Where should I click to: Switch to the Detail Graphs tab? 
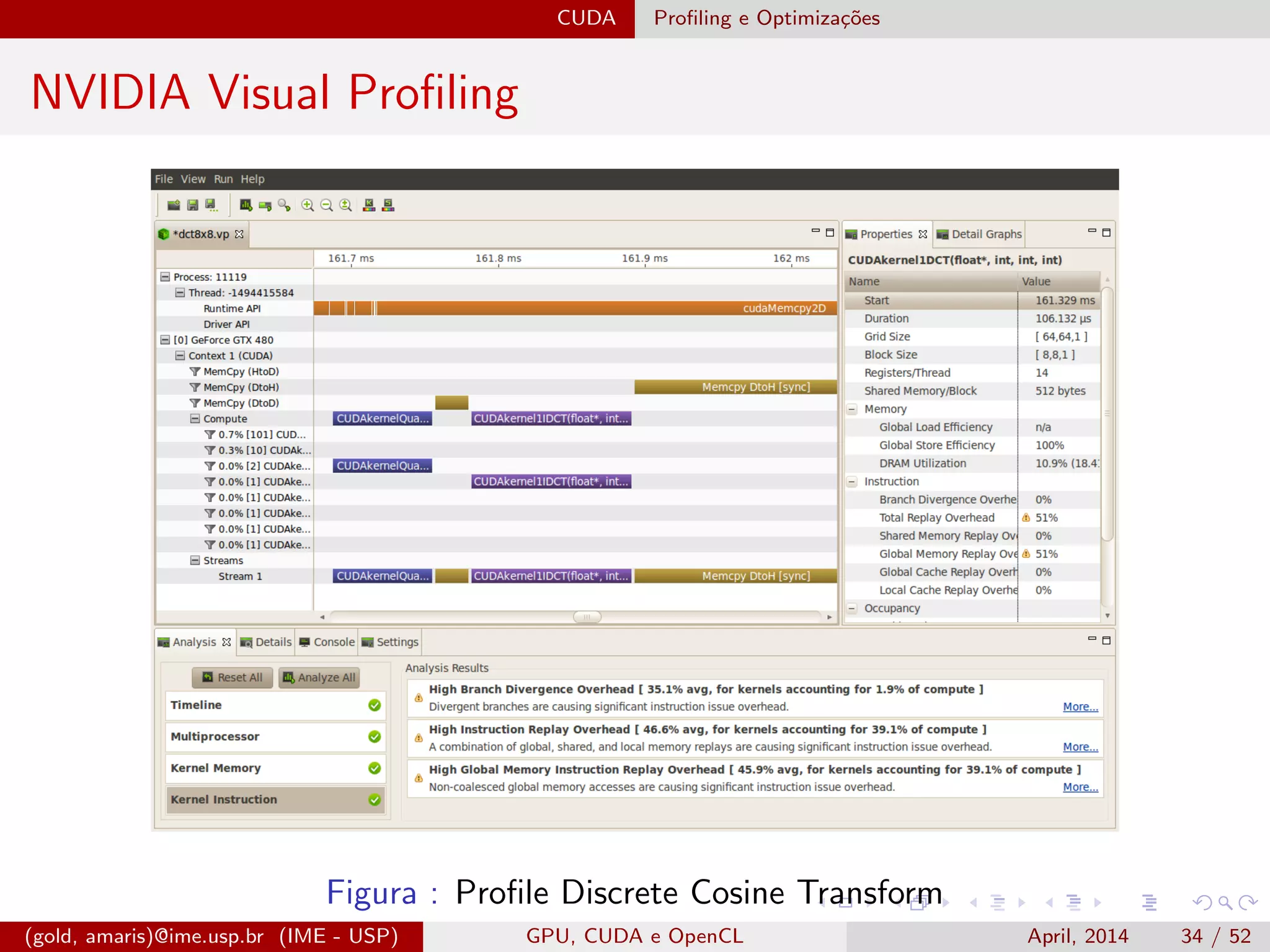pos(979,234)
